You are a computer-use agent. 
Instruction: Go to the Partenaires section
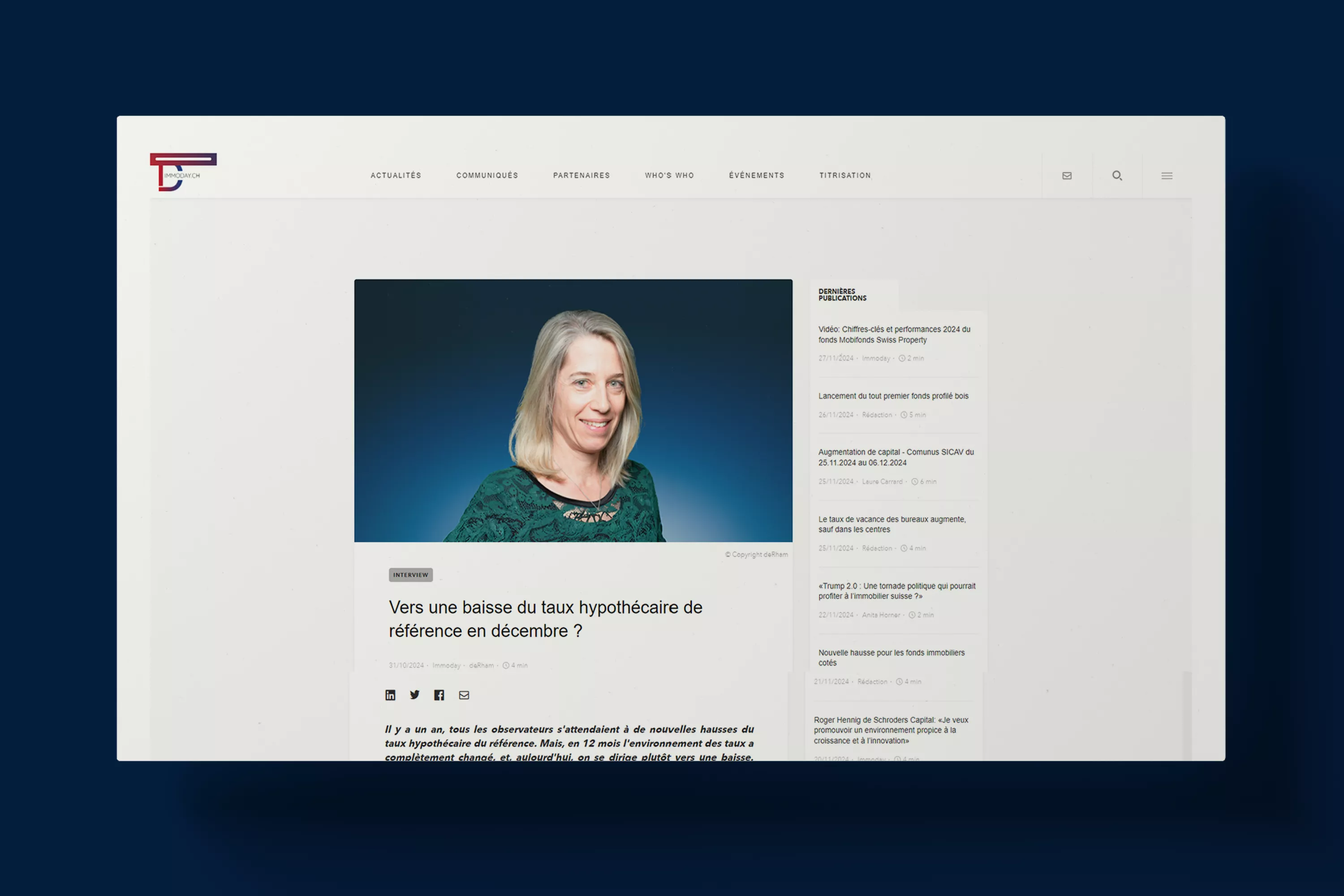[582, 176]
